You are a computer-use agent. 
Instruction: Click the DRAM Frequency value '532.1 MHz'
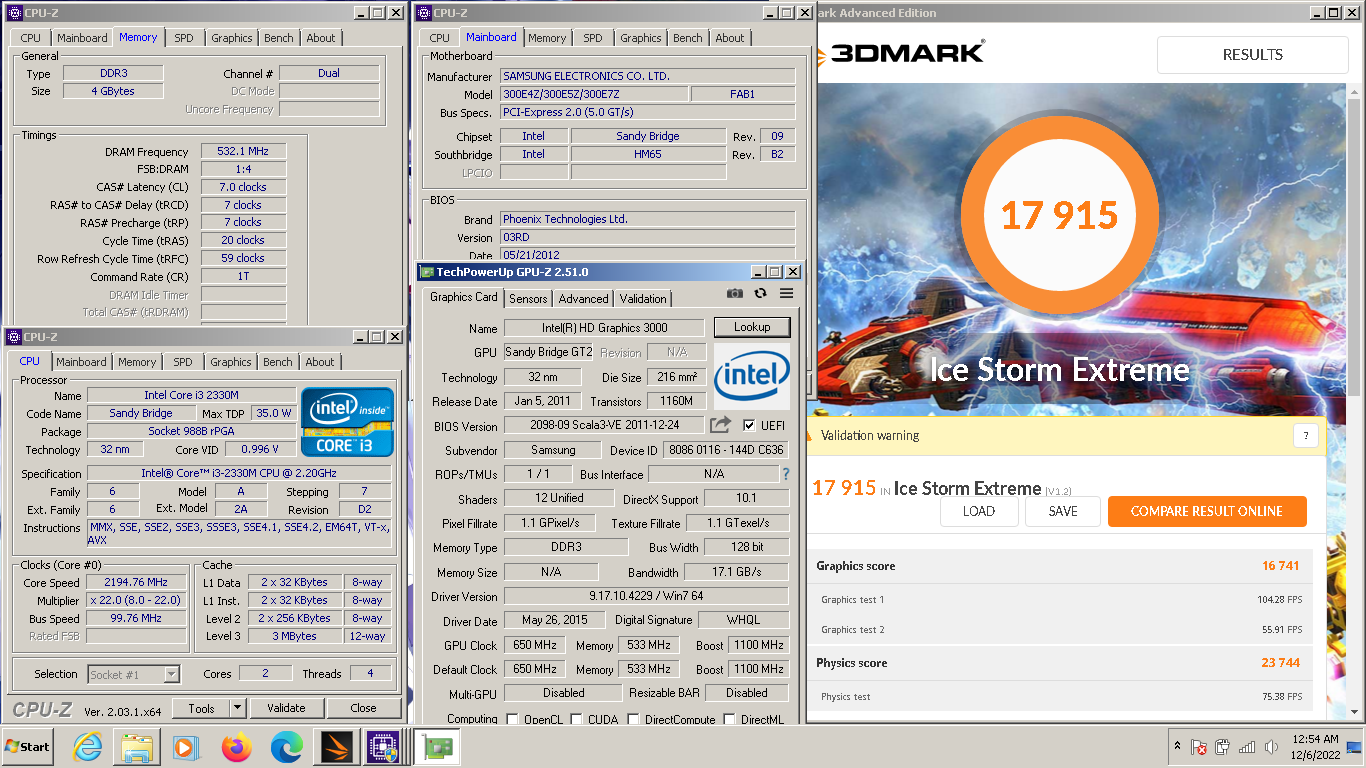coord(243,151)
